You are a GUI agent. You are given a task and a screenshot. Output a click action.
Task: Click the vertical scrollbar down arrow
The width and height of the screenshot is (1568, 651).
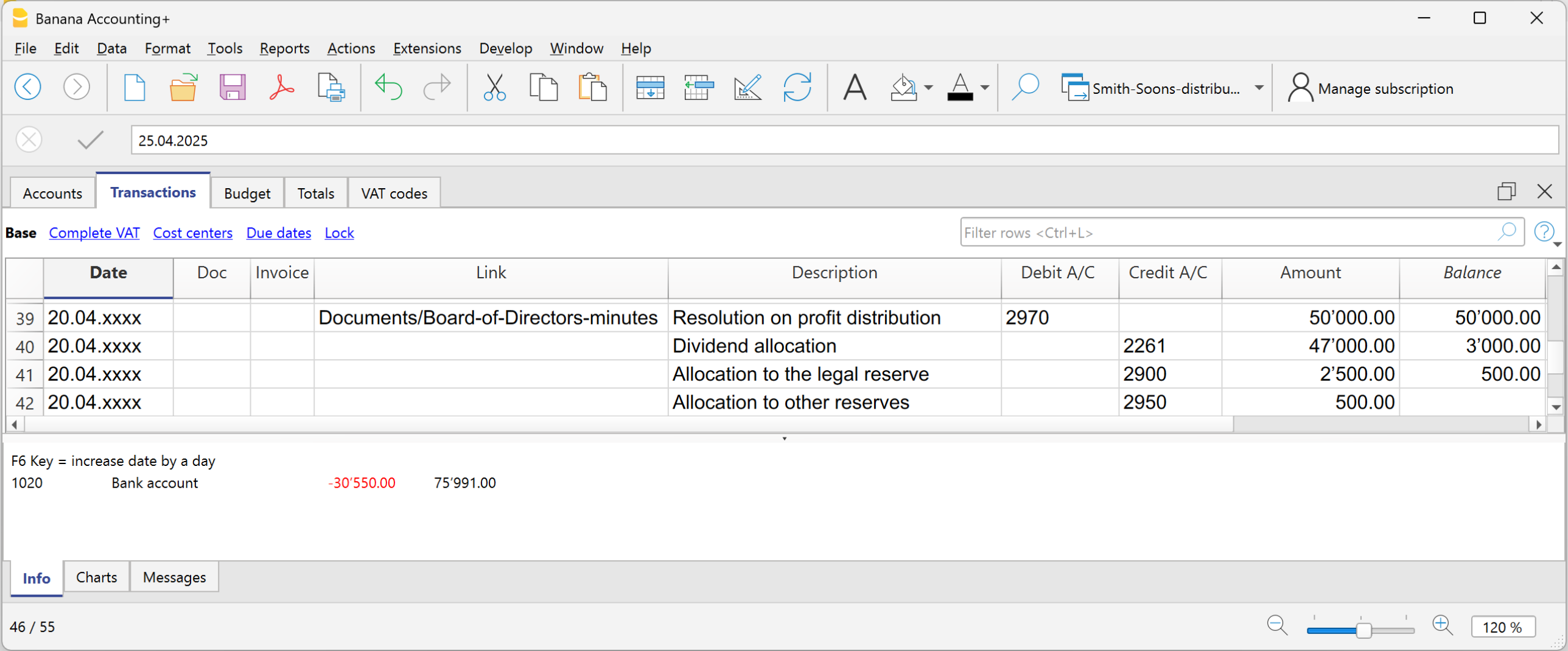click(x=1555, y=407)
